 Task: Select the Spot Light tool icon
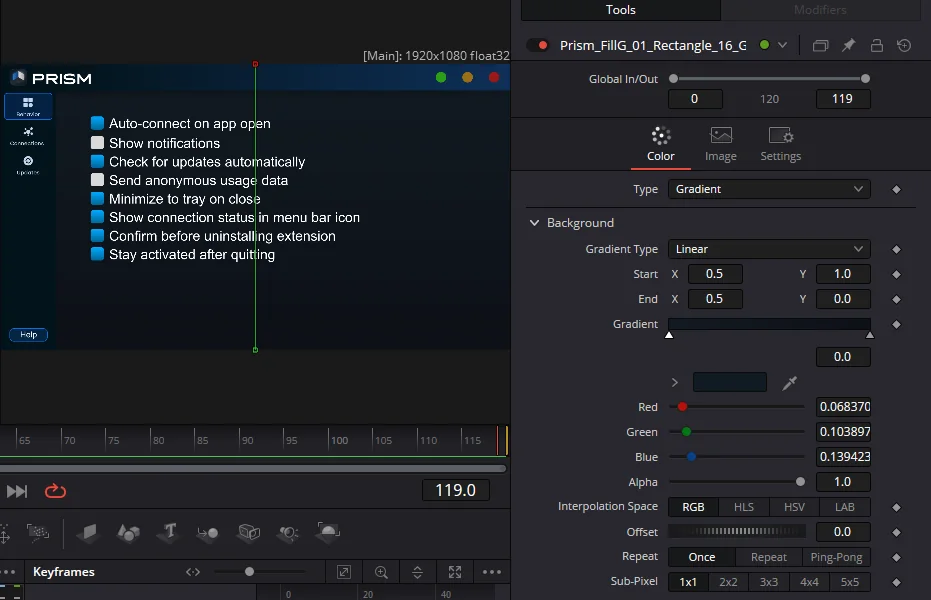click(x=289, y=532)
